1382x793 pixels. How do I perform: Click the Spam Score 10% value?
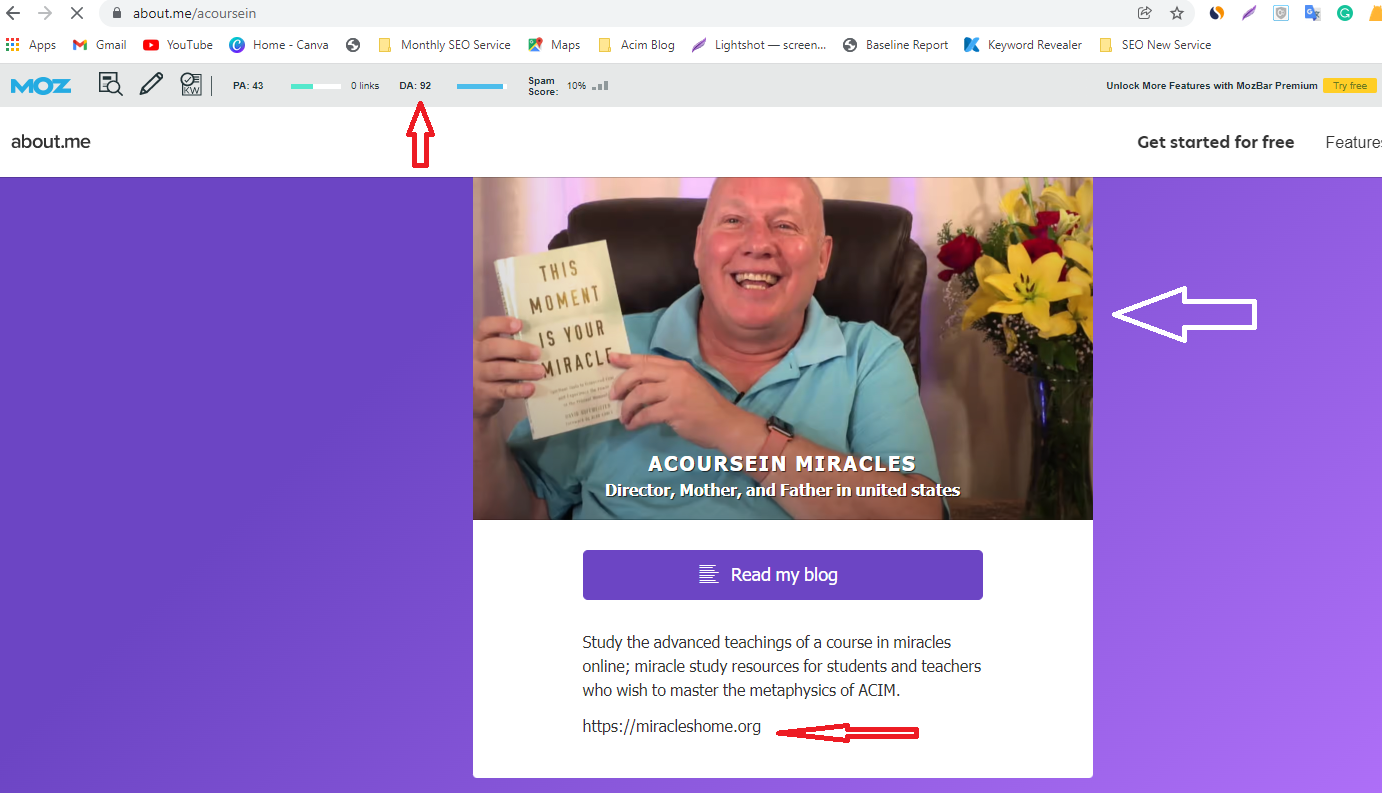click(576, 86)
